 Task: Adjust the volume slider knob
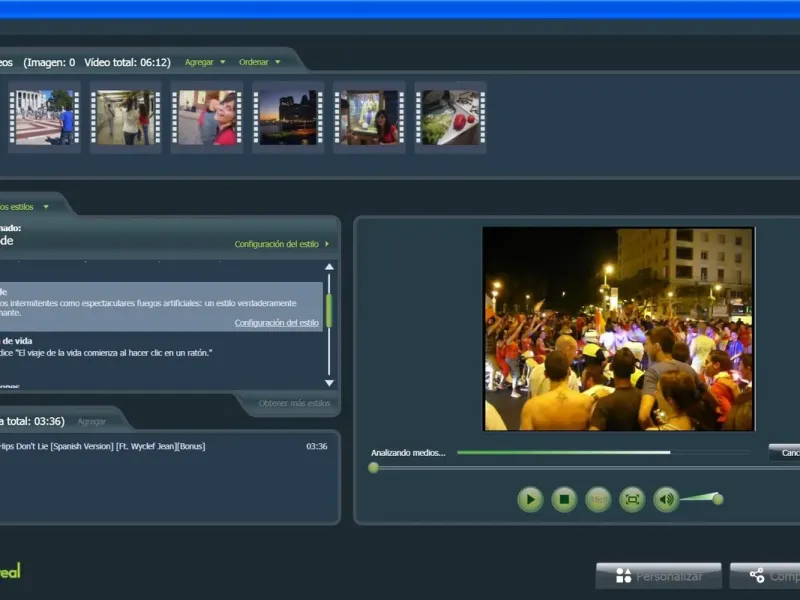(718, 499)
